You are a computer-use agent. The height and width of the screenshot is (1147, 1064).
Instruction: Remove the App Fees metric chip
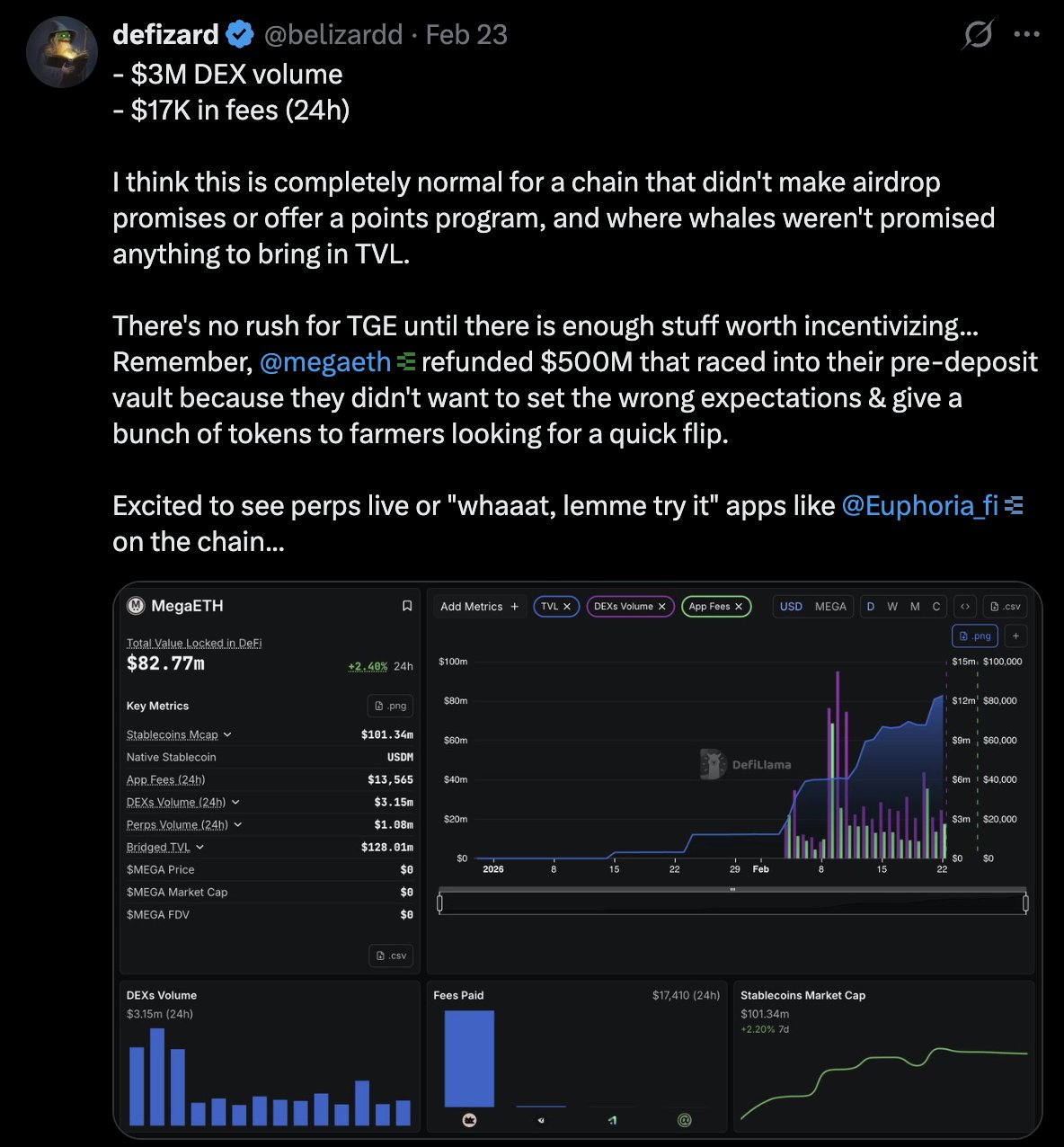pos(739,607)
